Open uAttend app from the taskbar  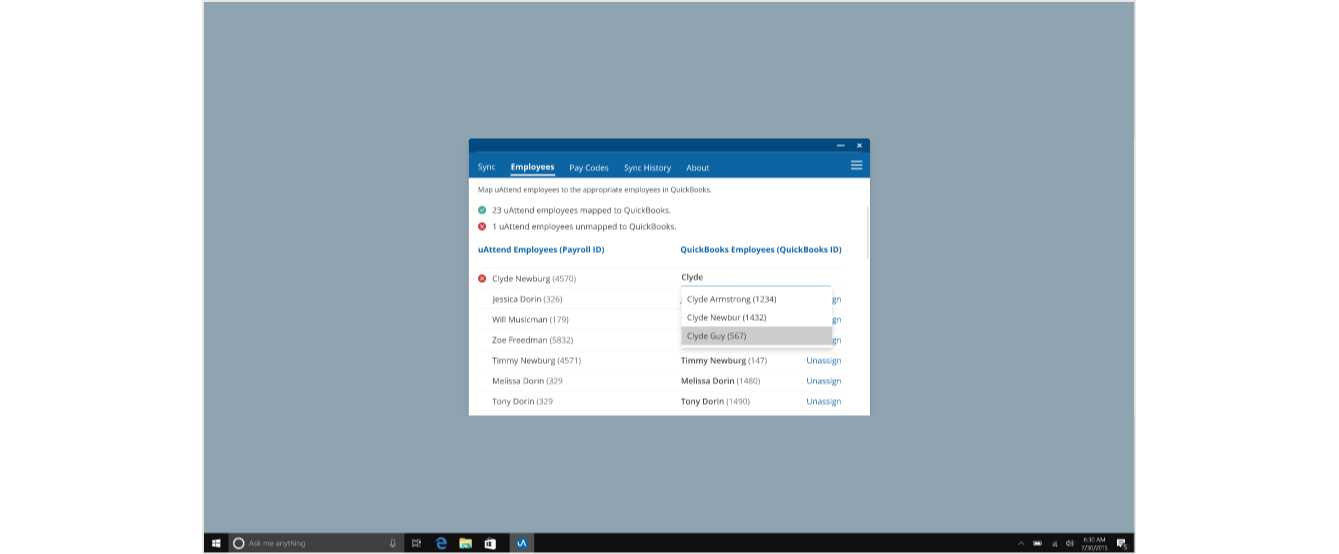click(x=521, y=543)
